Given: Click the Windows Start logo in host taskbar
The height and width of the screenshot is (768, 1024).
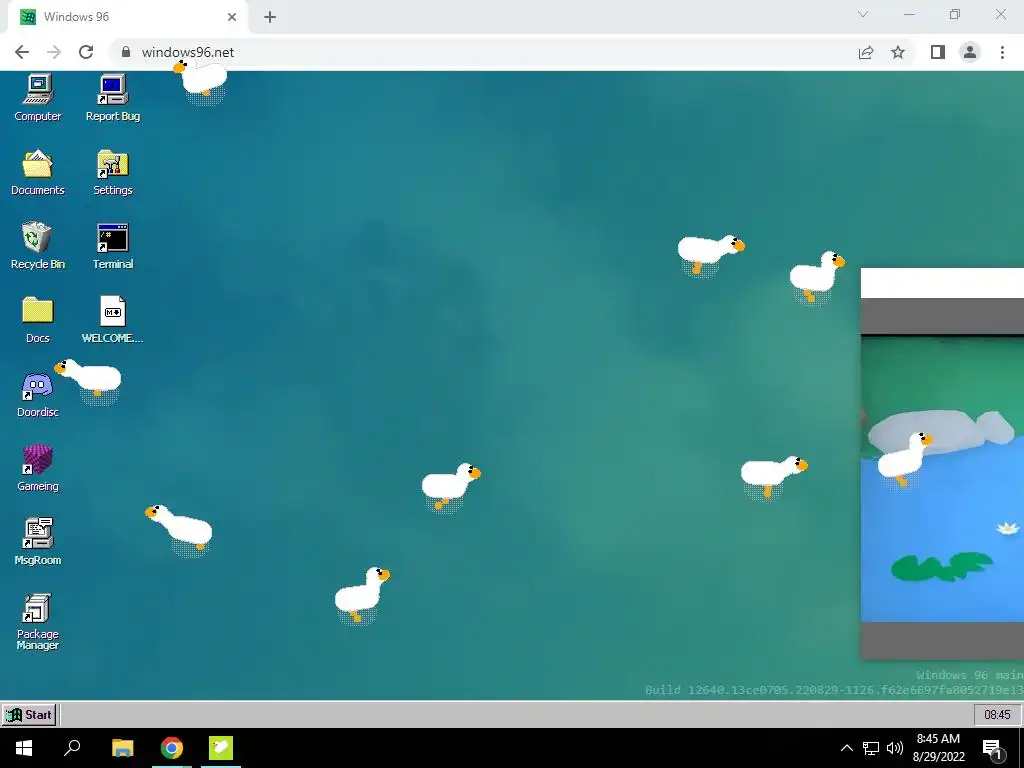Looking at the screenshot, I should [24, 748].
